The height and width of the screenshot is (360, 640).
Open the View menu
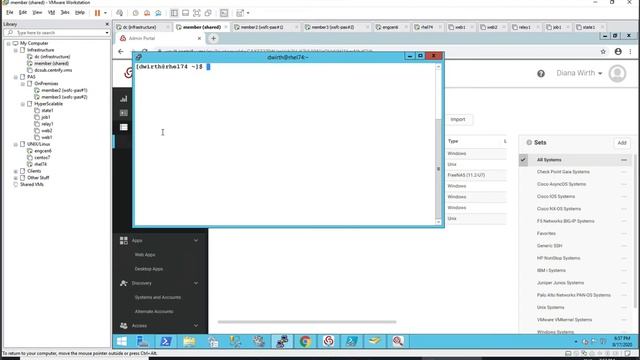coord(37,13)
